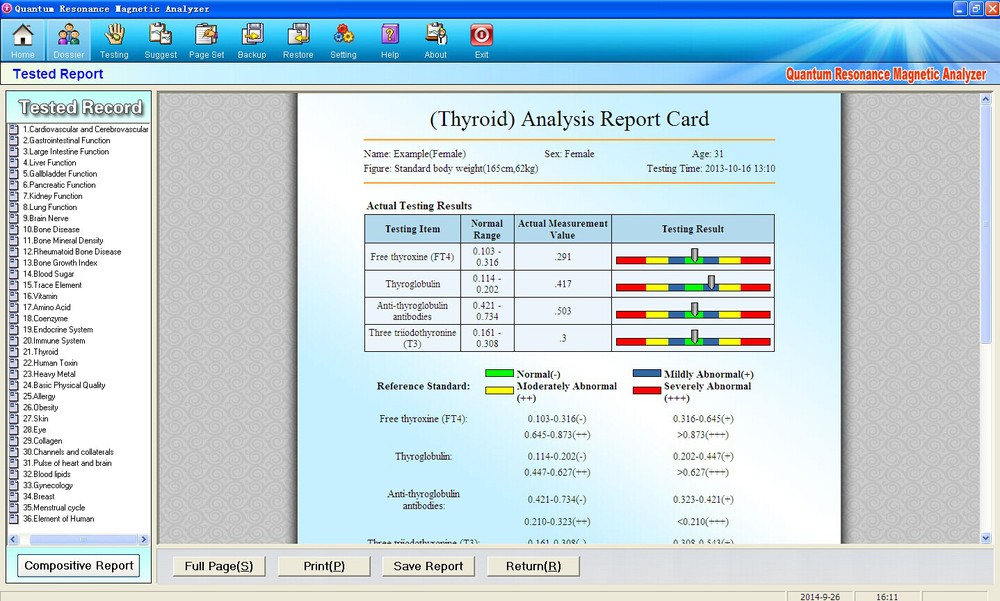Click Testing Time 2013-10-16 13:10 text
The height and width of the screenshot is (601, 1000).
[x=711, y=169]
